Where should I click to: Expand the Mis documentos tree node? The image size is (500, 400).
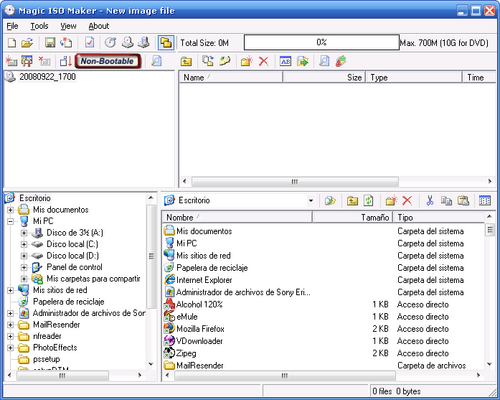[10, 210]
